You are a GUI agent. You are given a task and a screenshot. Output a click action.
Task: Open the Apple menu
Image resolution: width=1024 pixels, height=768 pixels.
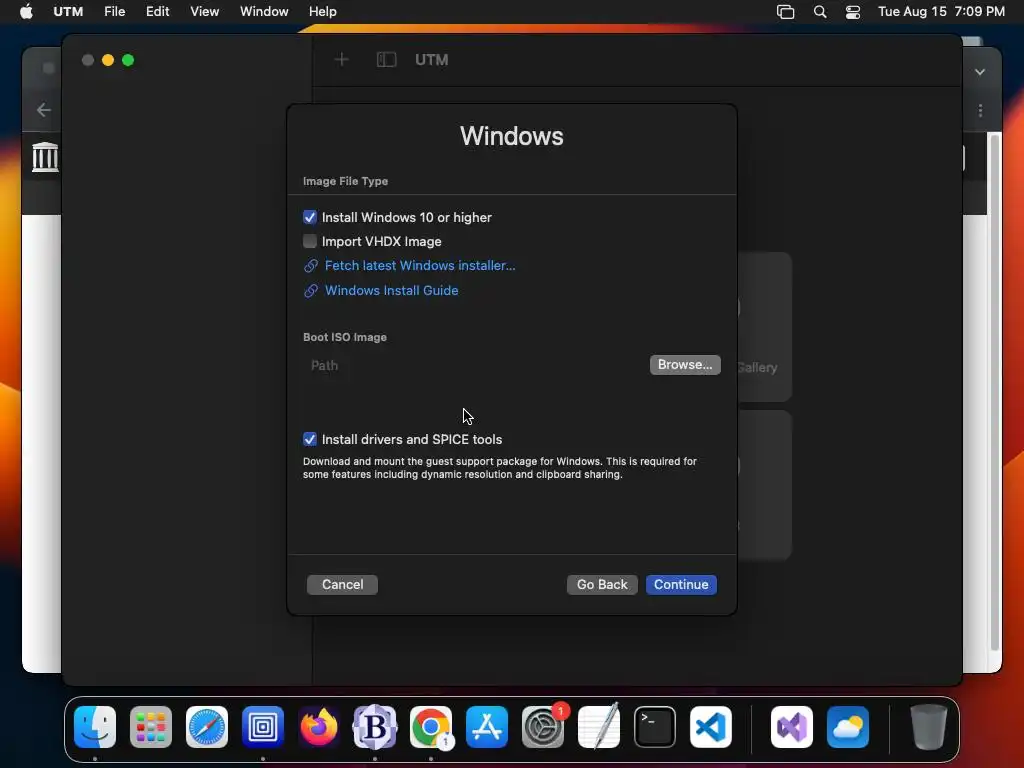(x=26, y=11)
